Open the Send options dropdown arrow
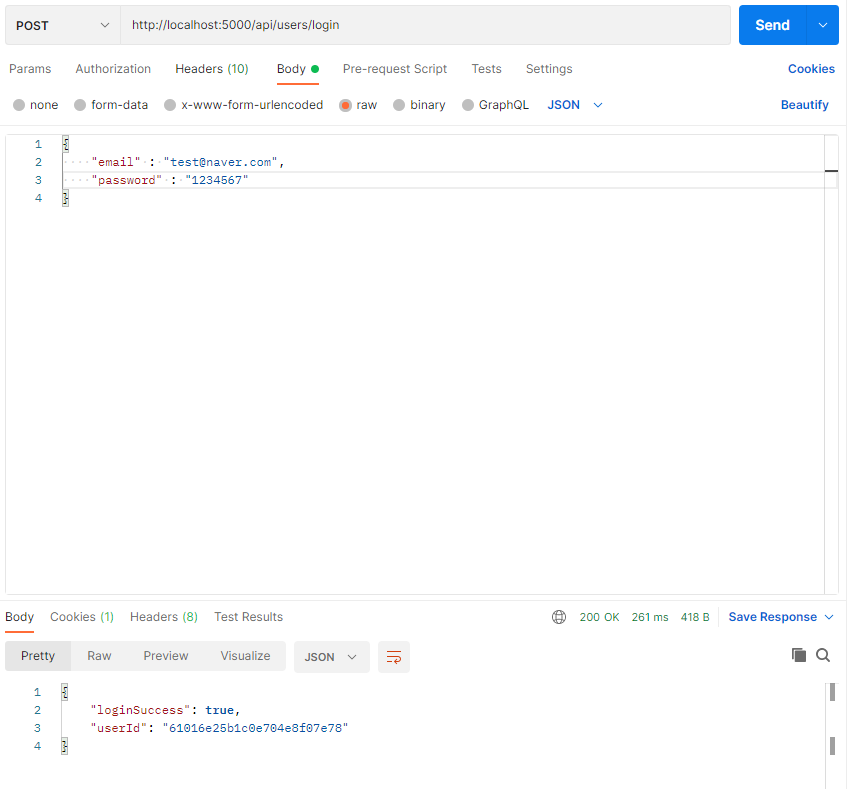 [x=822, y=25]
